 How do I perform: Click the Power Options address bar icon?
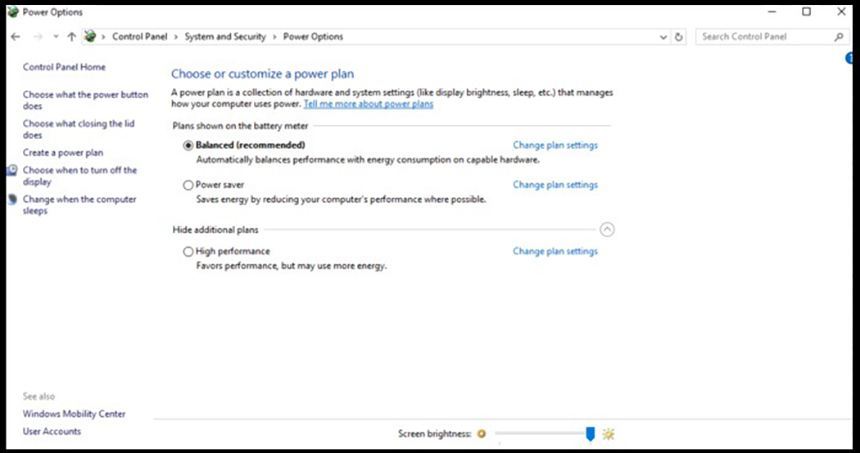90,37
